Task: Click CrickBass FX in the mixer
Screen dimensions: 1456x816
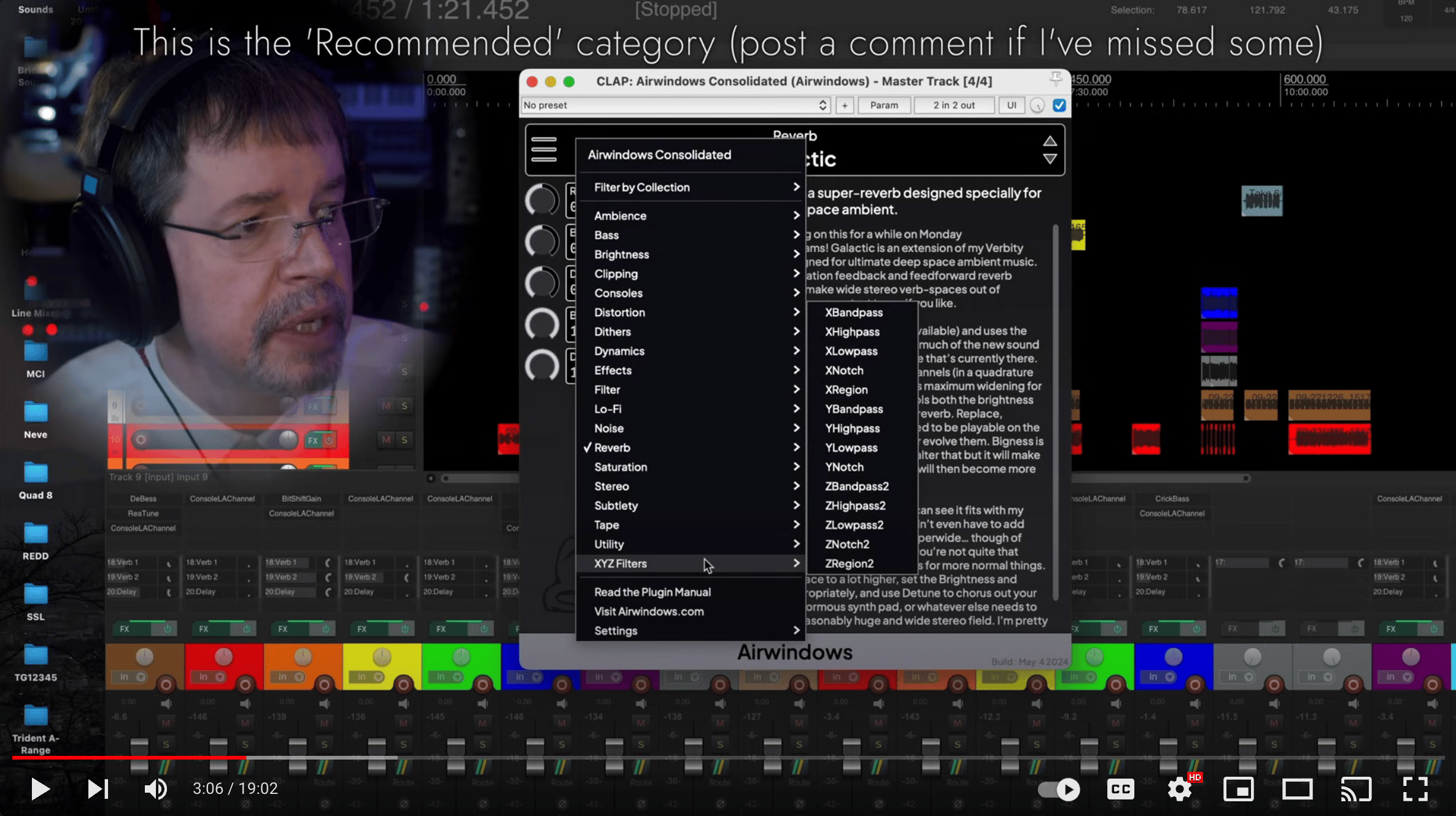Action: [1172, 498]
